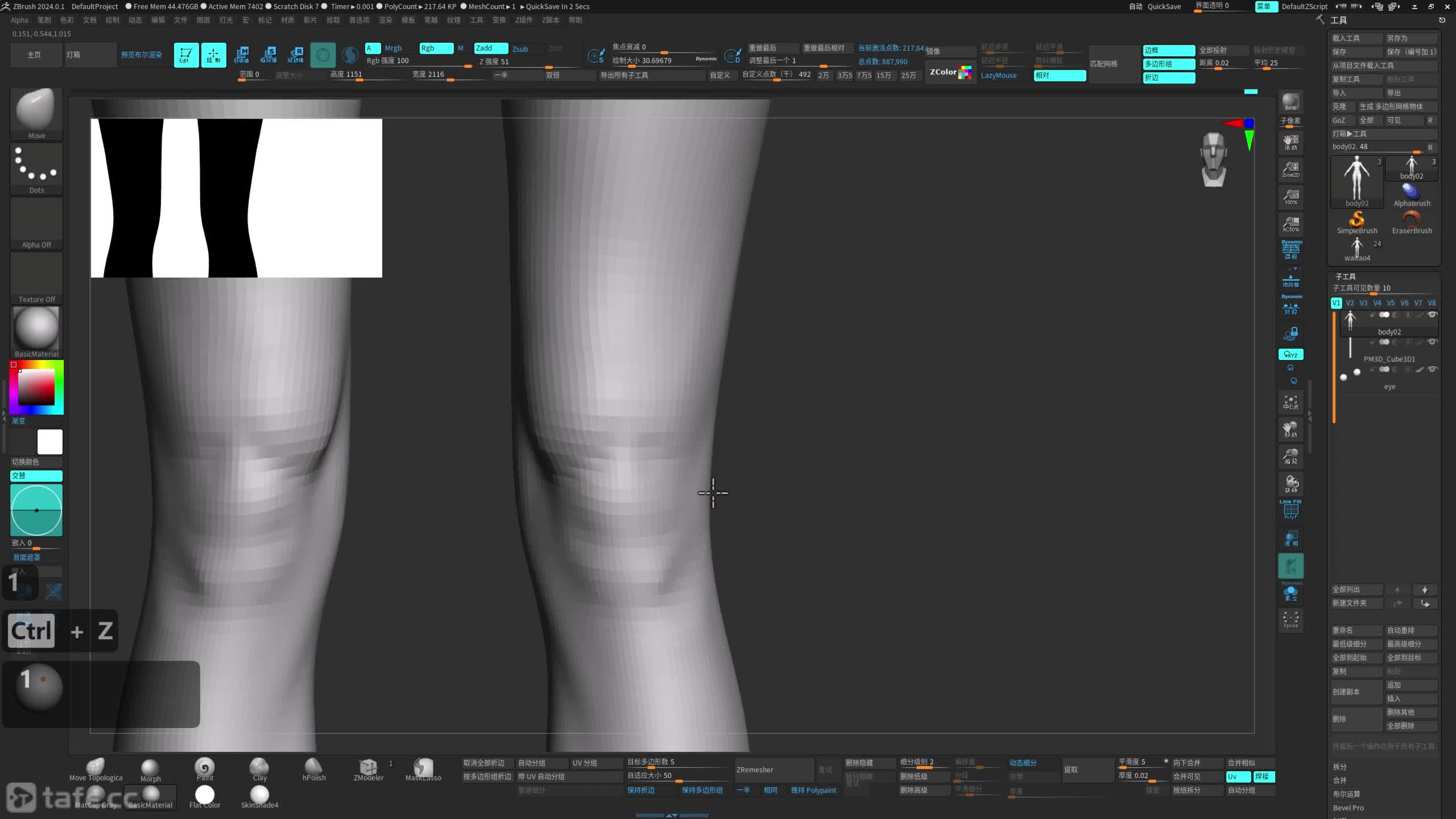
Task: Click the 灯箱 lightbox button
Action: (90, 55)
